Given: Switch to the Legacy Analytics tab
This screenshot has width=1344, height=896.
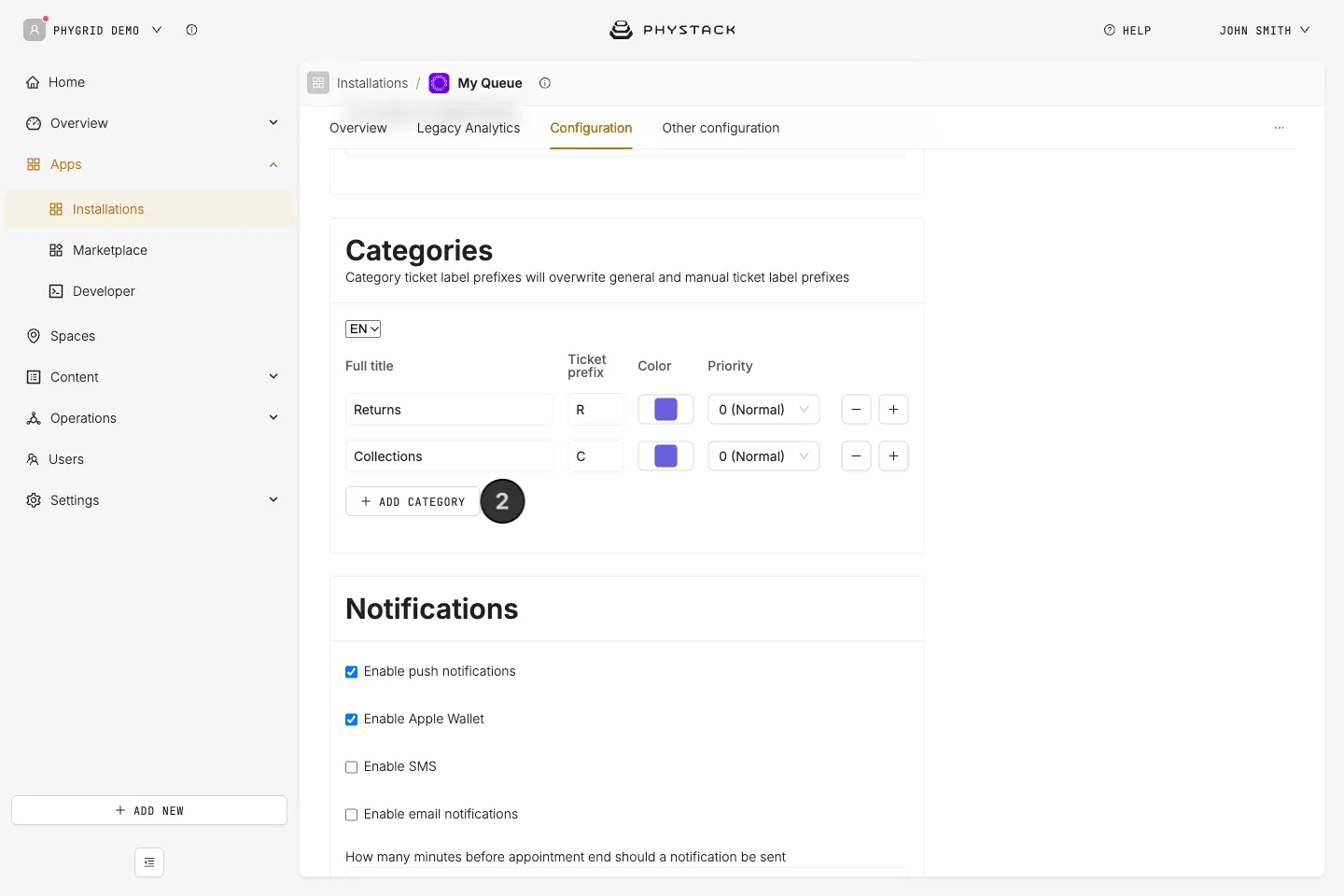Looking at the screenshot, I should tap(469, 128).
